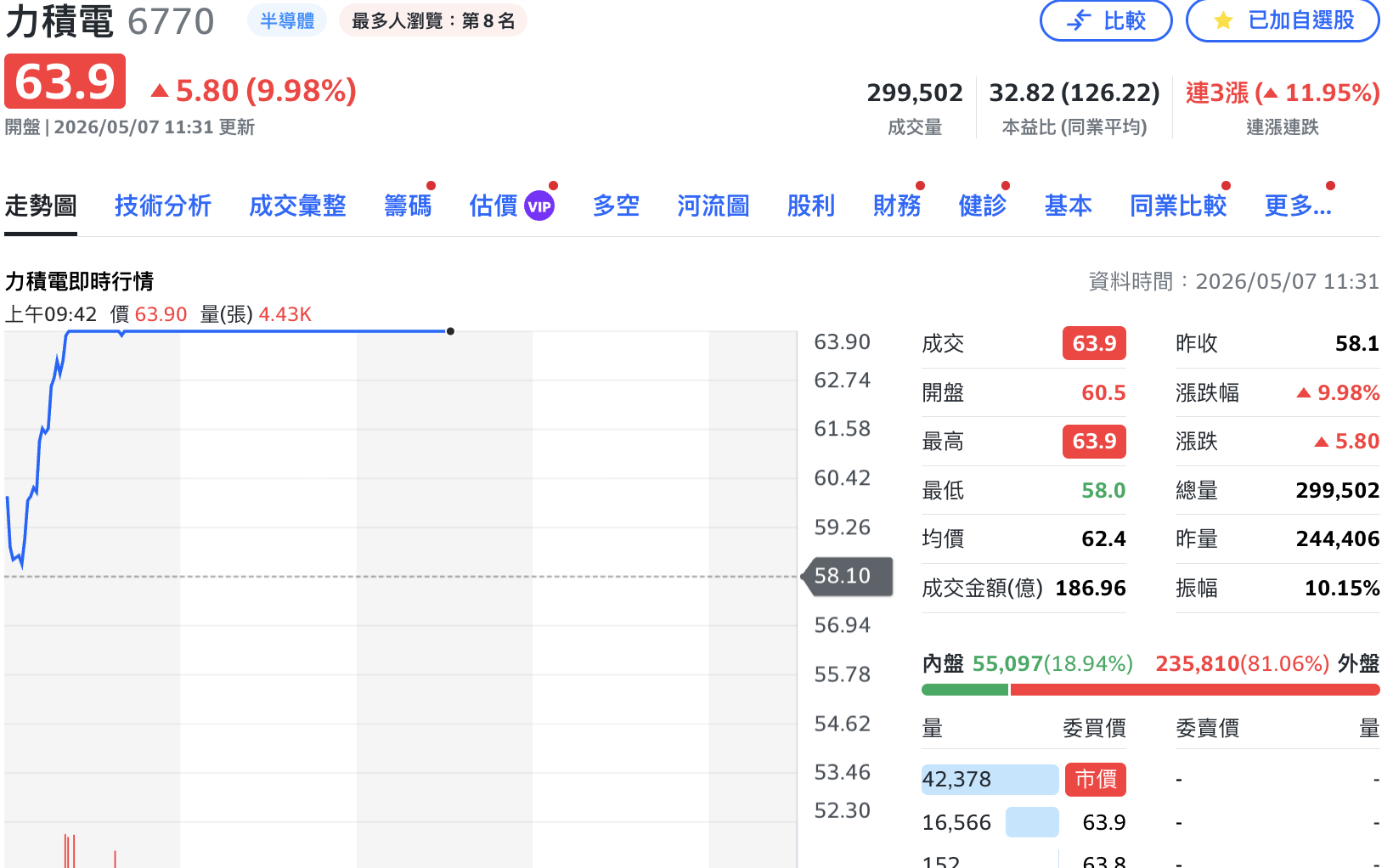Click the black dot at chart line end

click(x=450, y=331)
